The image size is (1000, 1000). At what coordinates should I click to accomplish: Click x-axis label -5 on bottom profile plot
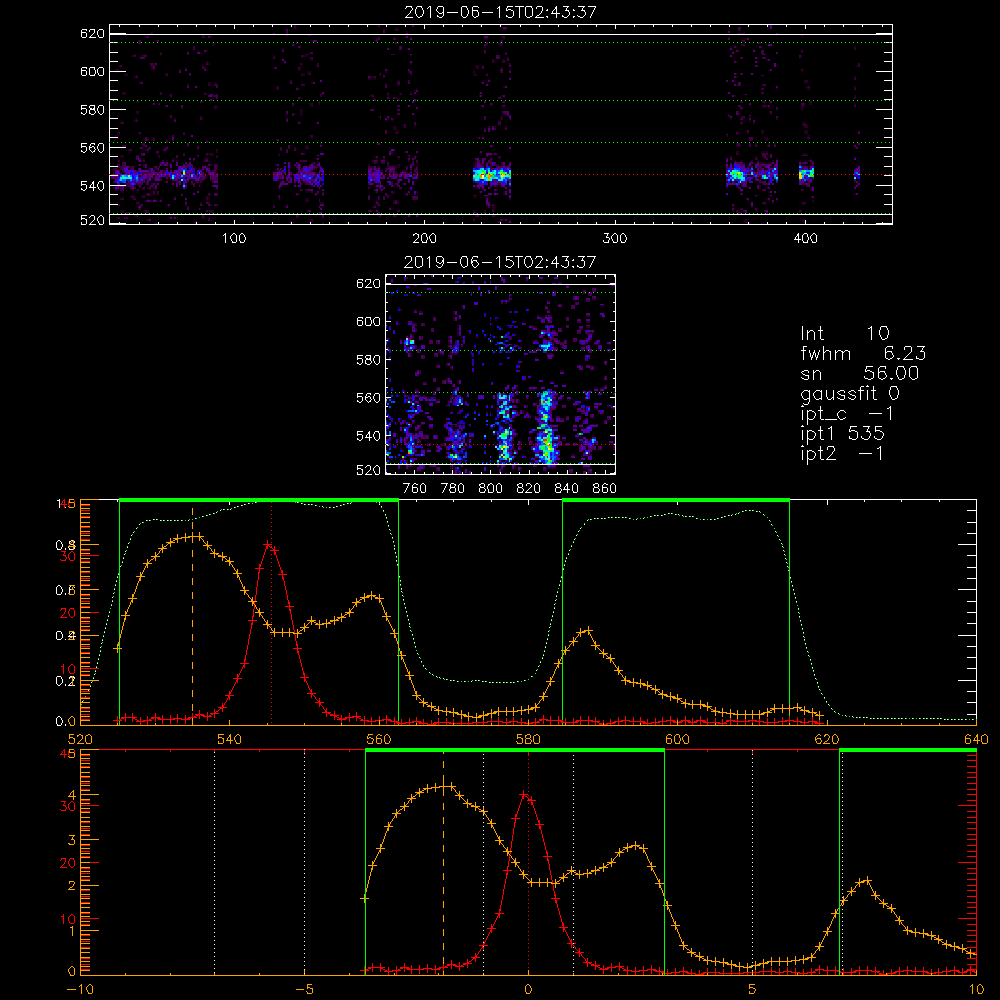pyautogui.click(x=305, y=990)
